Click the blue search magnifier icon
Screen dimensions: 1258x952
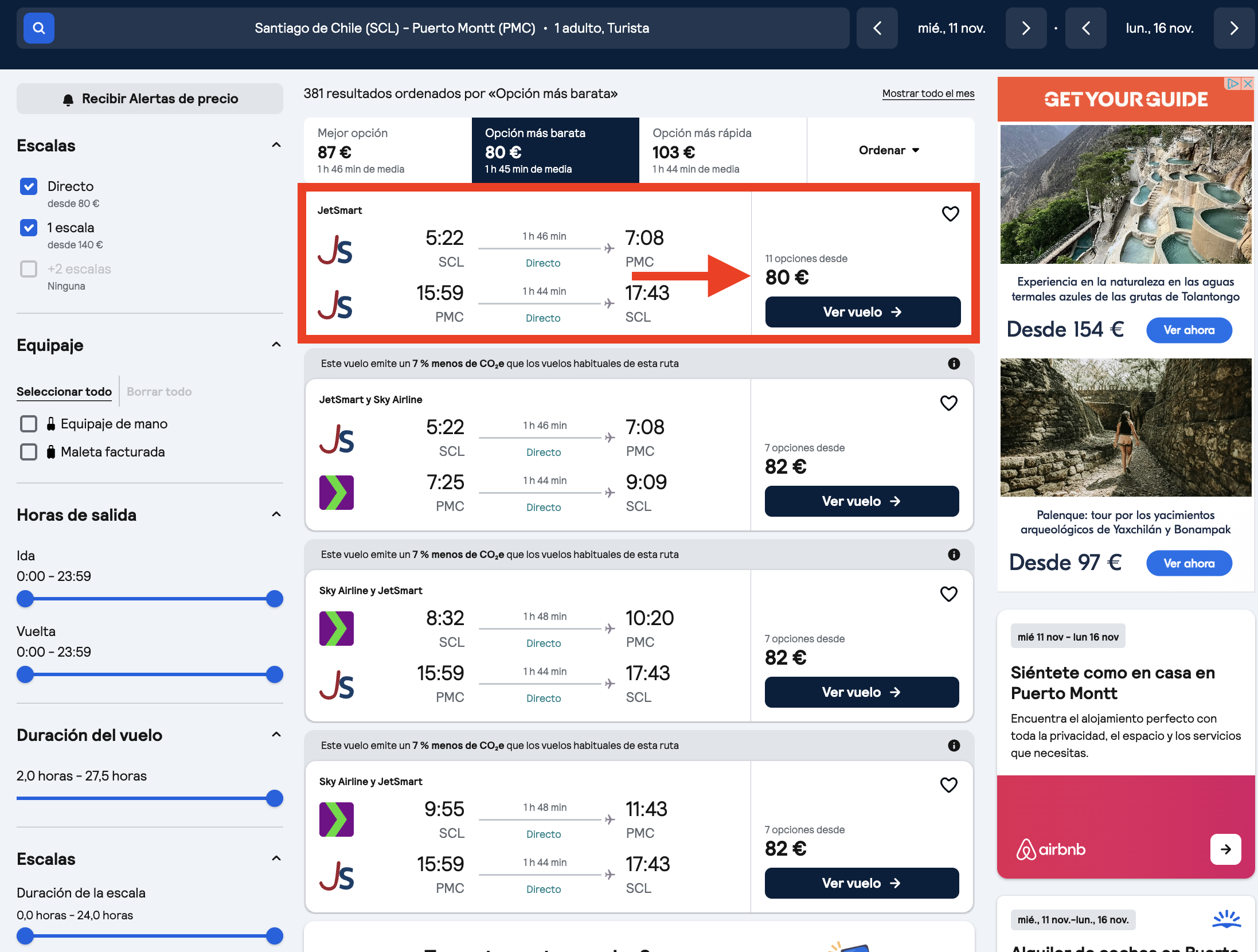click(x=38, y=28)
